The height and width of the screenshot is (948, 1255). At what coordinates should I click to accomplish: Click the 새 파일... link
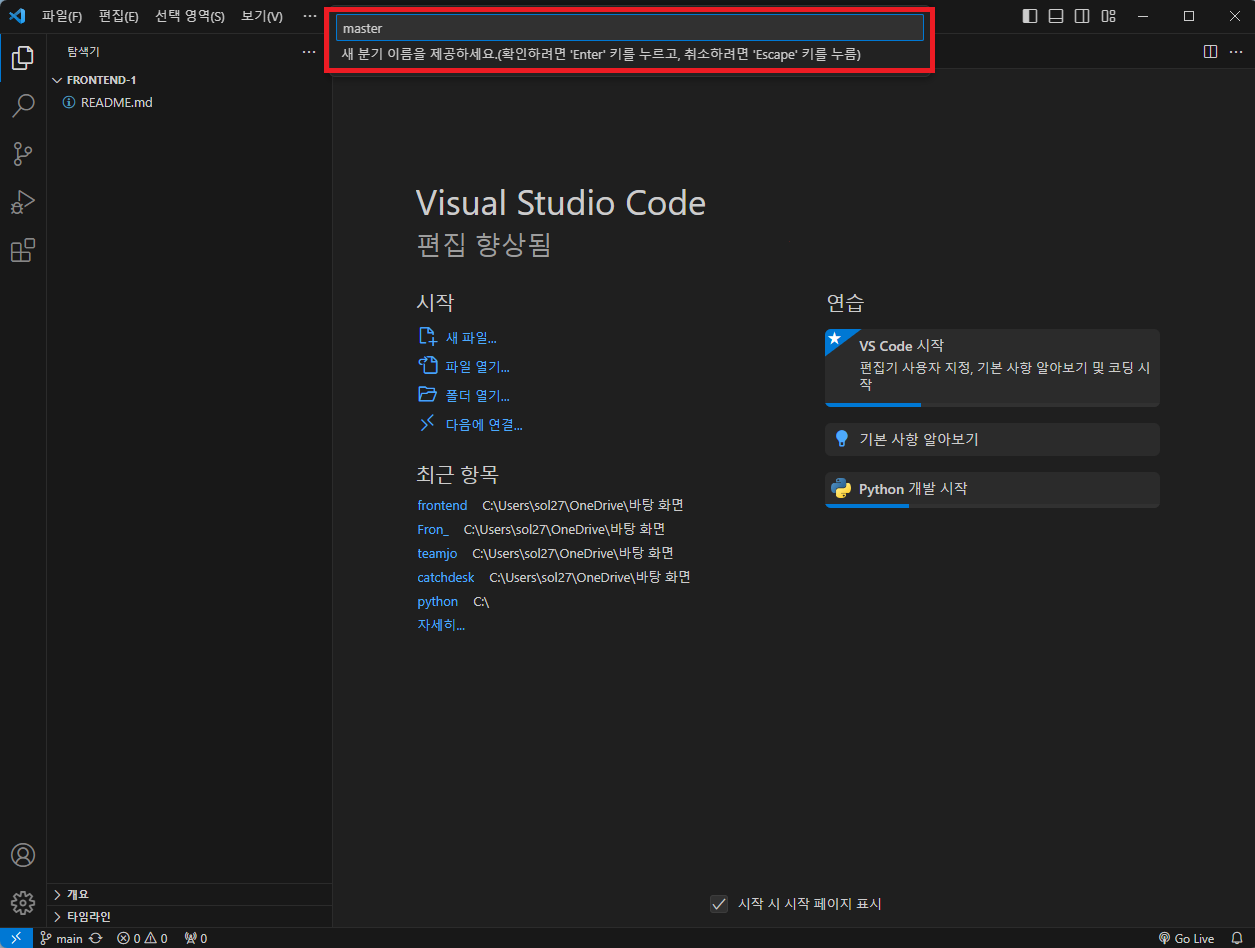click(457, 338)
